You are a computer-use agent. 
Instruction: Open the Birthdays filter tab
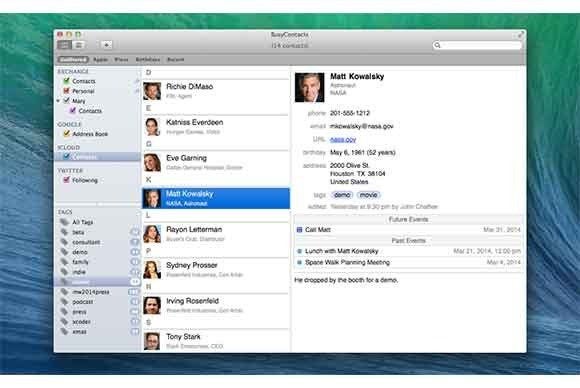(148, 60)
